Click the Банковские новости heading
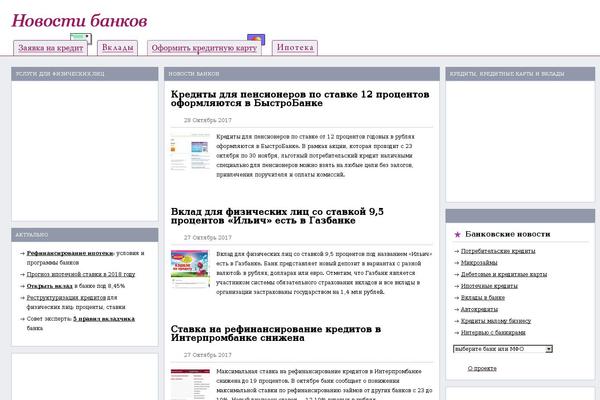This screenshot has width=600, height=400. click(508, 234)
